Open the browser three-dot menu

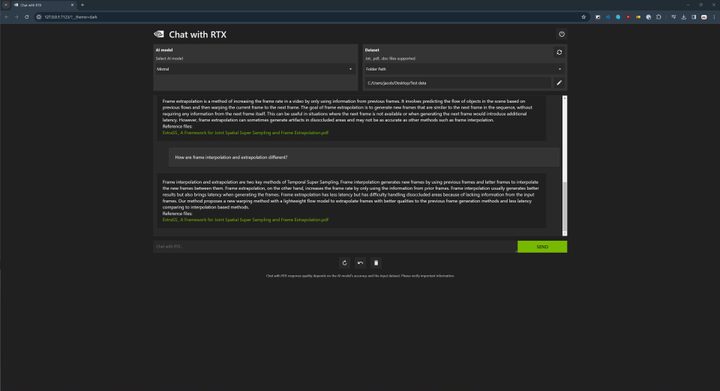tap(714, 17)
